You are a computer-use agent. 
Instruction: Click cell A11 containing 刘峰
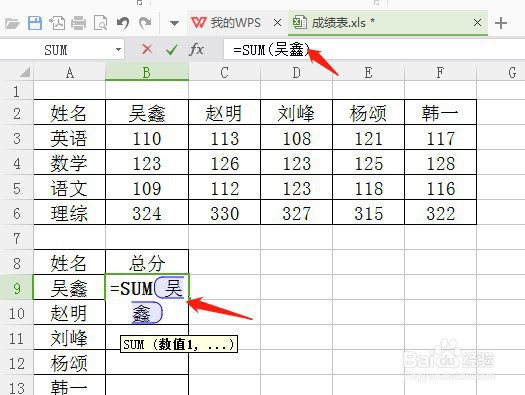[x=70, y=337]
